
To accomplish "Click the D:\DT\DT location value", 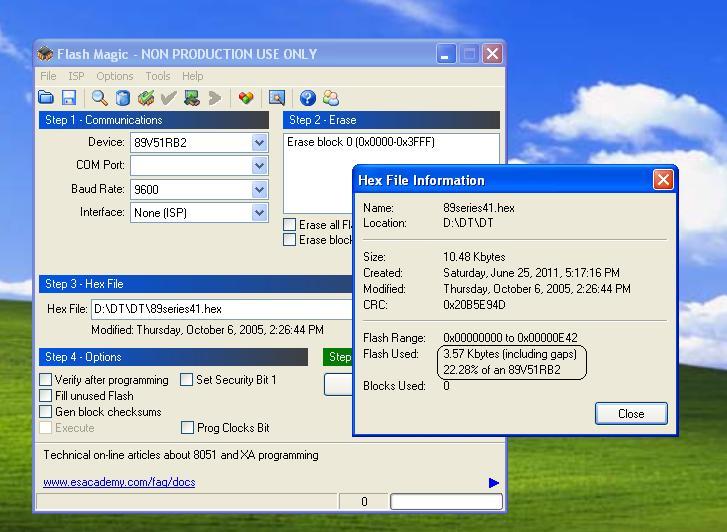I will pyautogui.click(x=468, y=223).
